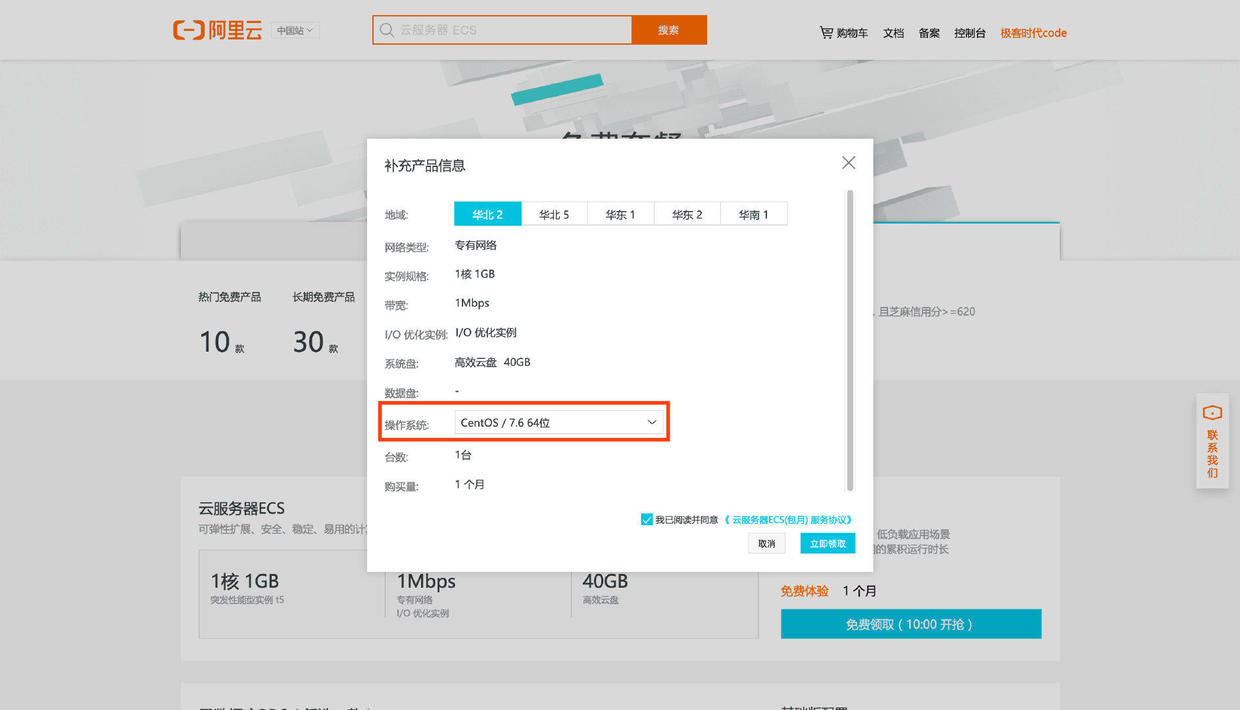This screenshot has width=1240, height=710.
Task: Open the 购物车 header link
Action: [852, 33]
